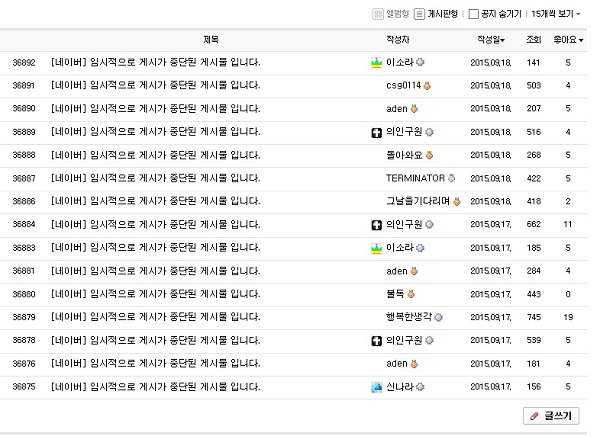This screenshot has height=436, width=600.
Task: Click blue picture avatar beside 신나라
Action: click(376, 387)
